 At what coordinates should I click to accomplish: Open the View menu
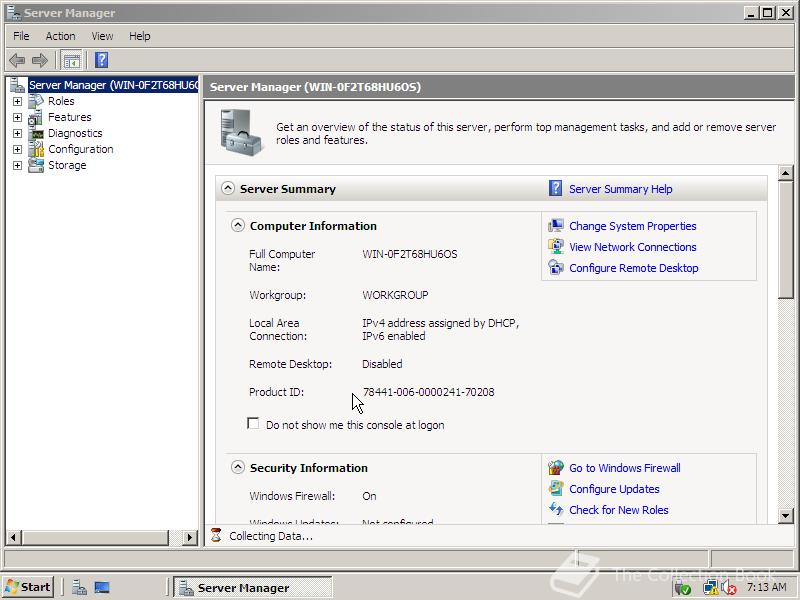pos(102,36)
